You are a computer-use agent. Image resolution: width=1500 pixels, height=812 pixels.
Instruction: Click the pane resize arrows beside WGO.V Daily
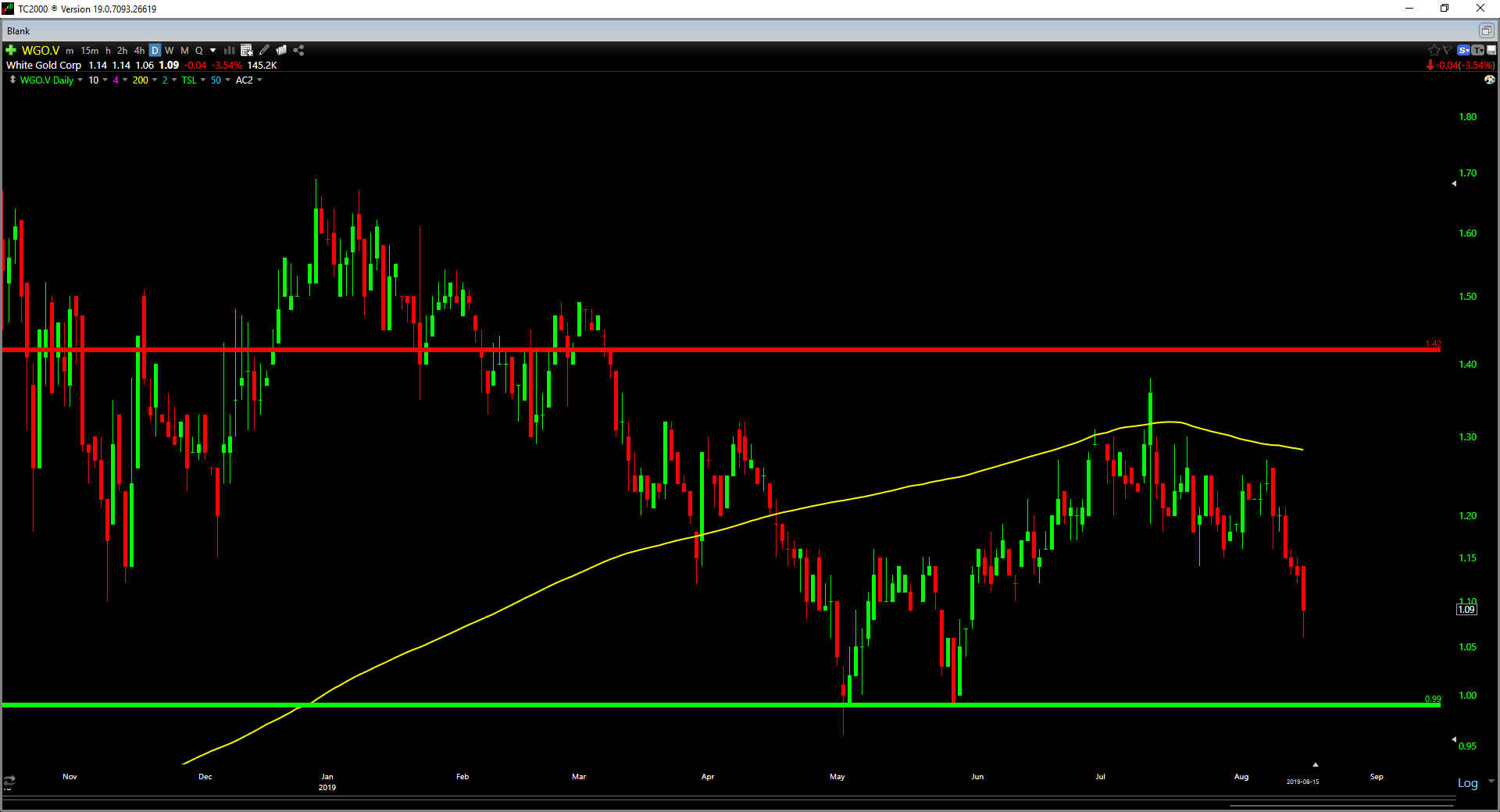click(x=12, y=80)
